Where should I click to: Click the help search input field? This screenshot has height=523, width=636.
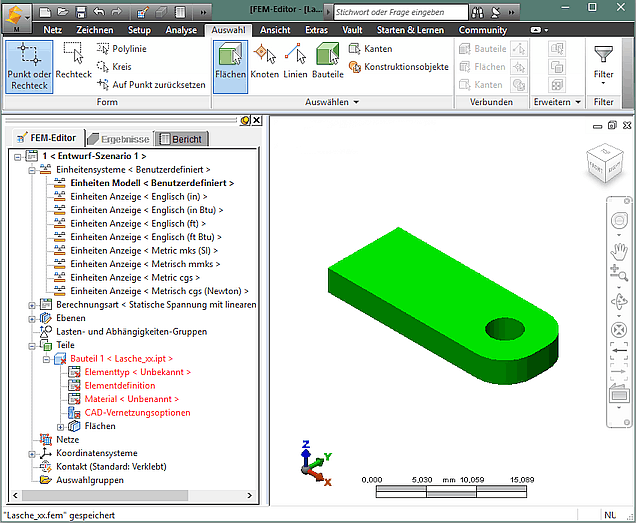click(x=399, y=13)
